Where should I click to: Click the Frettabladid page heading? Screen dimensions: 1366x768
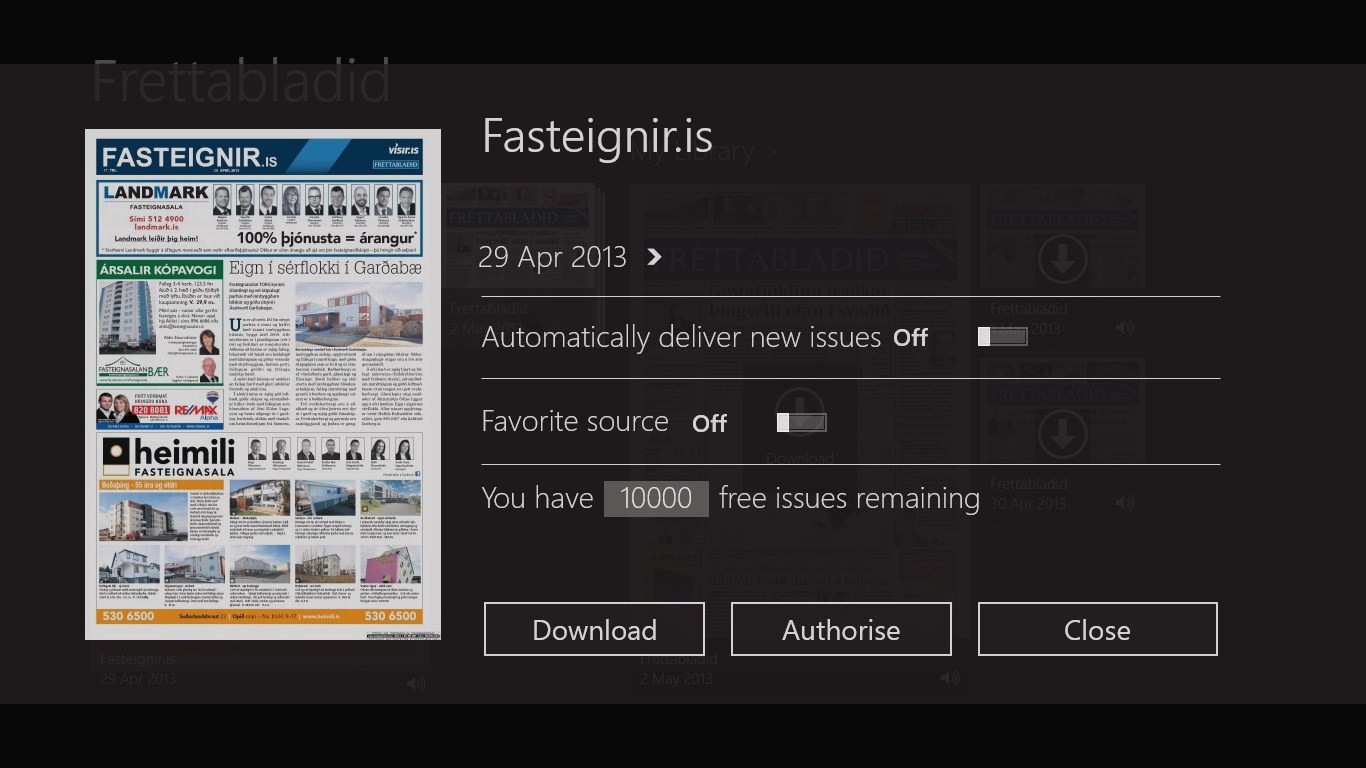click(241, 82)
